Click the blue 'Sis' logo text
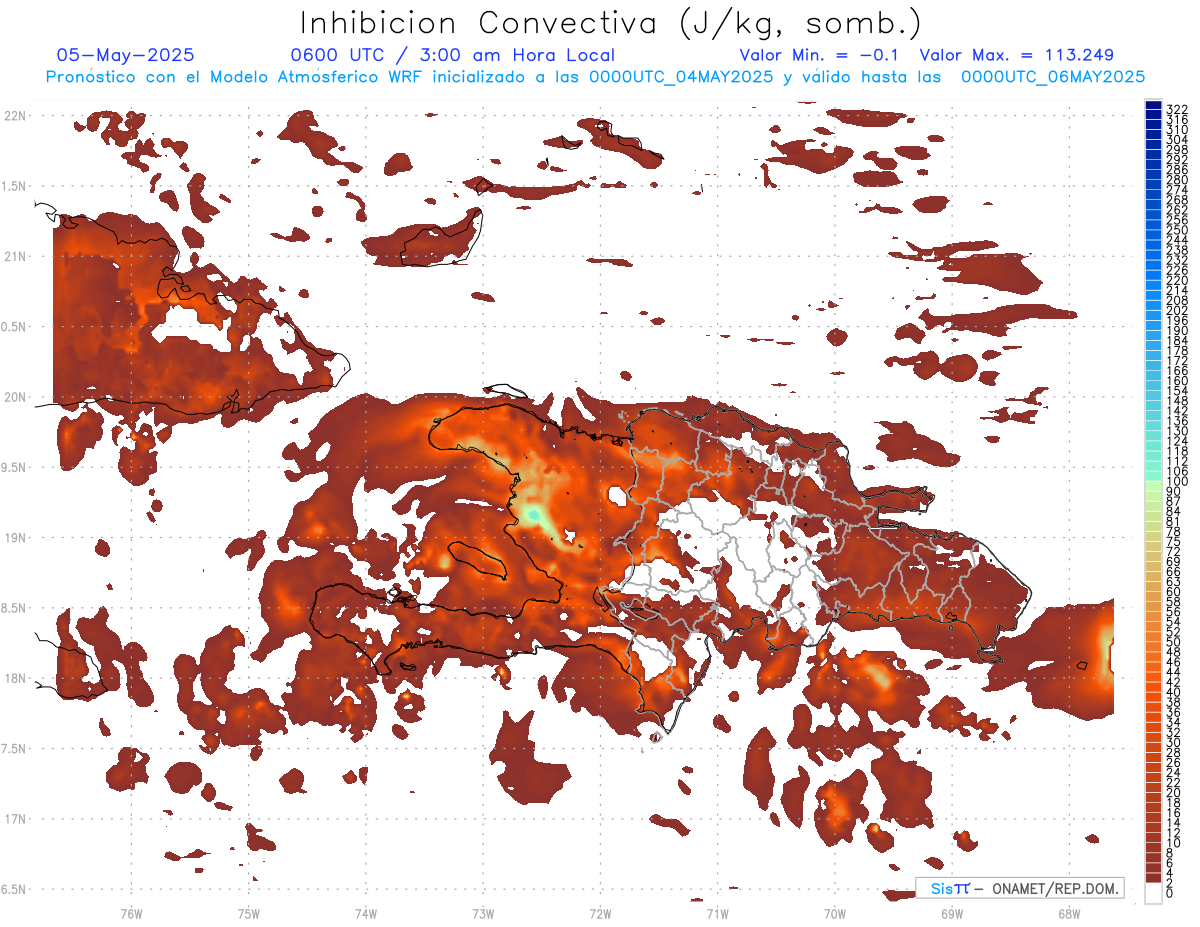Image resolution: width=1200 pixels, height=927 pixels. [941, 888]
